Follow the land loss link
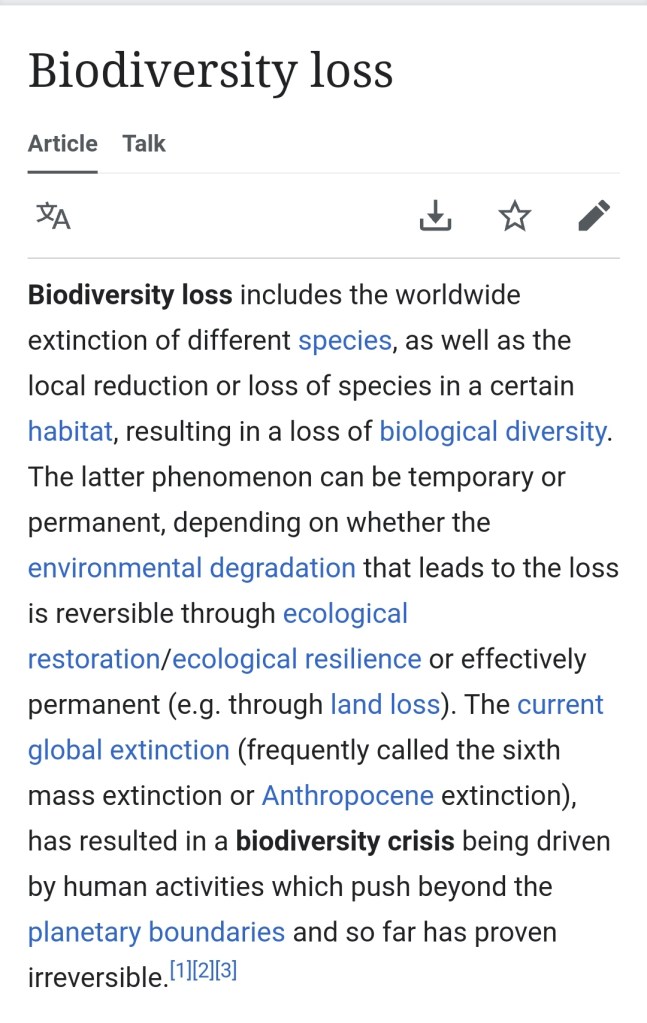Image resolution: width=647 pixels, height=1023 pixels. pyautogui.click(x=385, y=705)
